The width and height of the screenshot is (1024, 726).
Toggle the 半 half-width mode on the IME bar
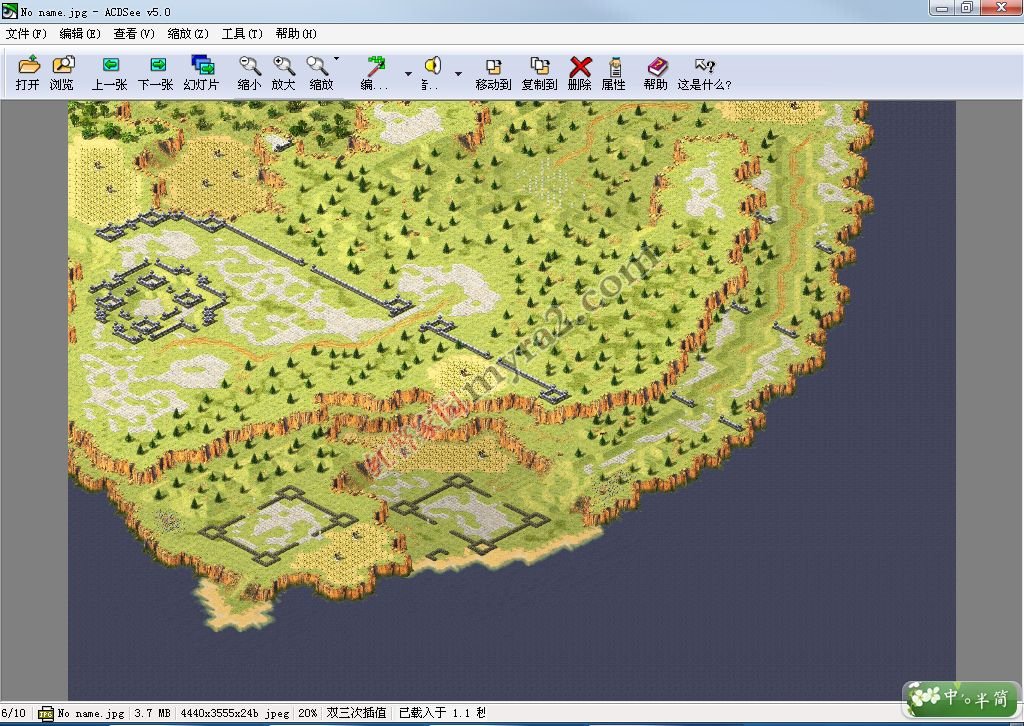tap(982, 699)
